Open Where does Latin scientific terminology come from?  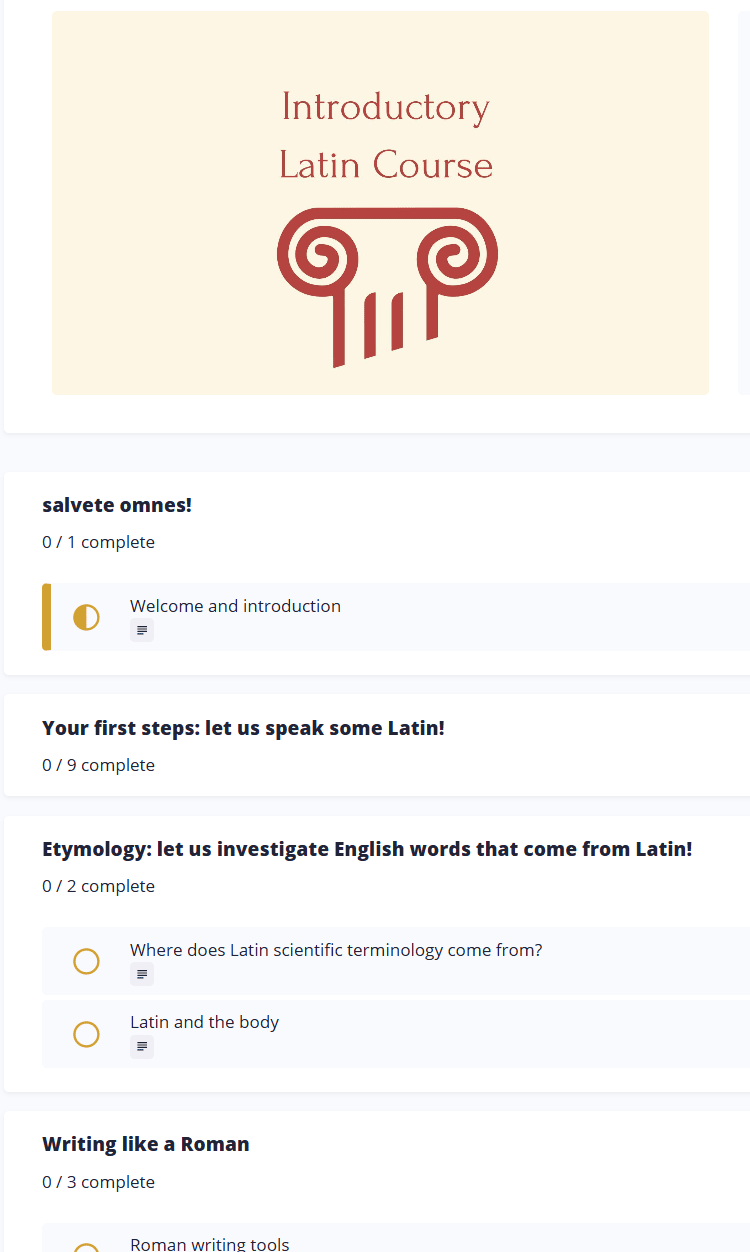pos(336,950)
